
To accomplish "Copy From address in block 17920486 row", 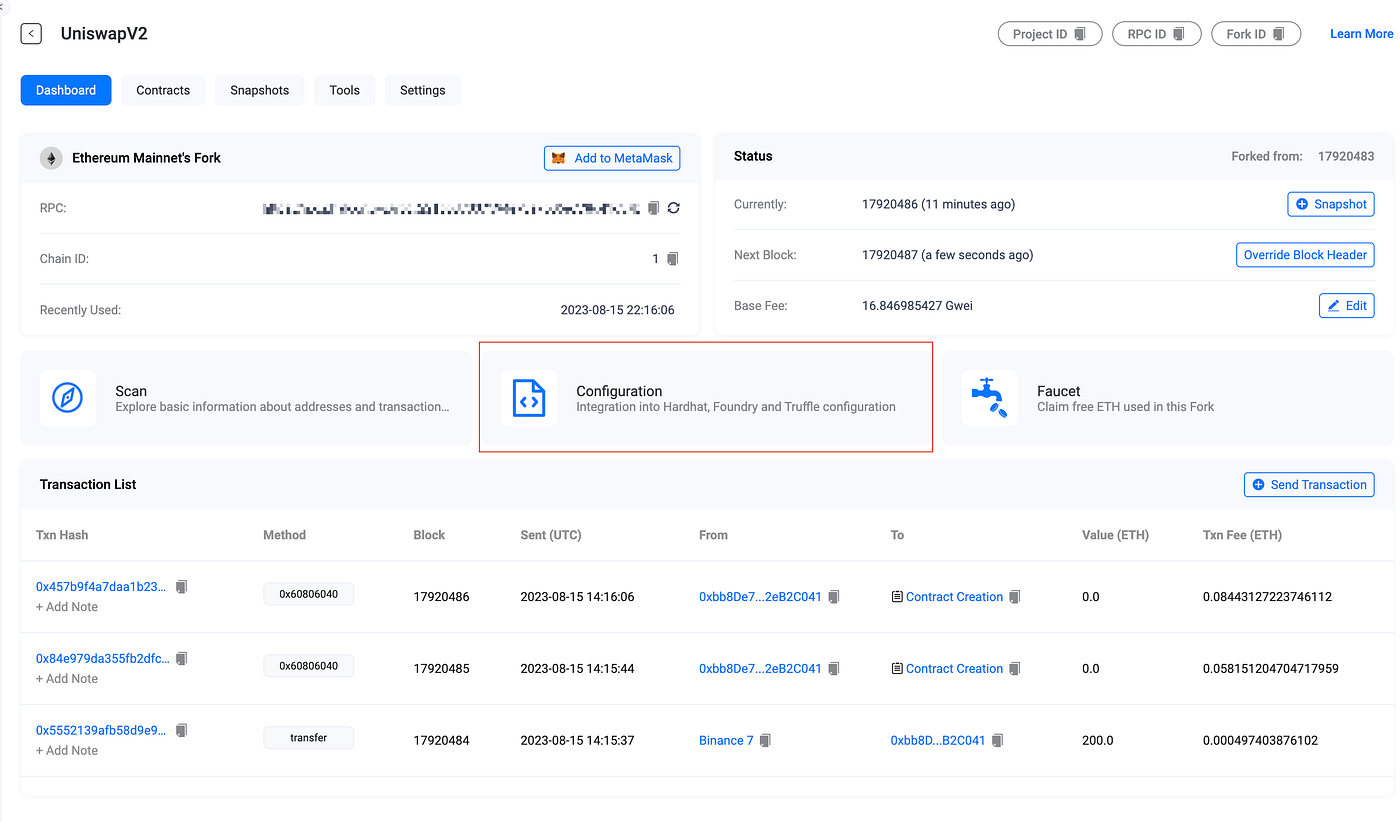I will click(x=834, y=597).
